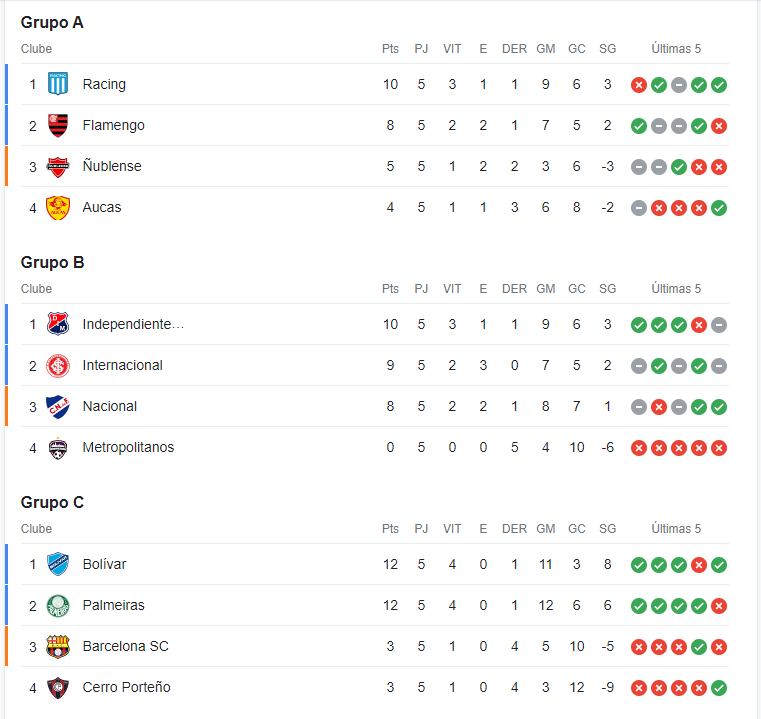Viewport: 761px width, 719px height.
Task: Click Aucas's last green win result
Action: pos(718,208)
